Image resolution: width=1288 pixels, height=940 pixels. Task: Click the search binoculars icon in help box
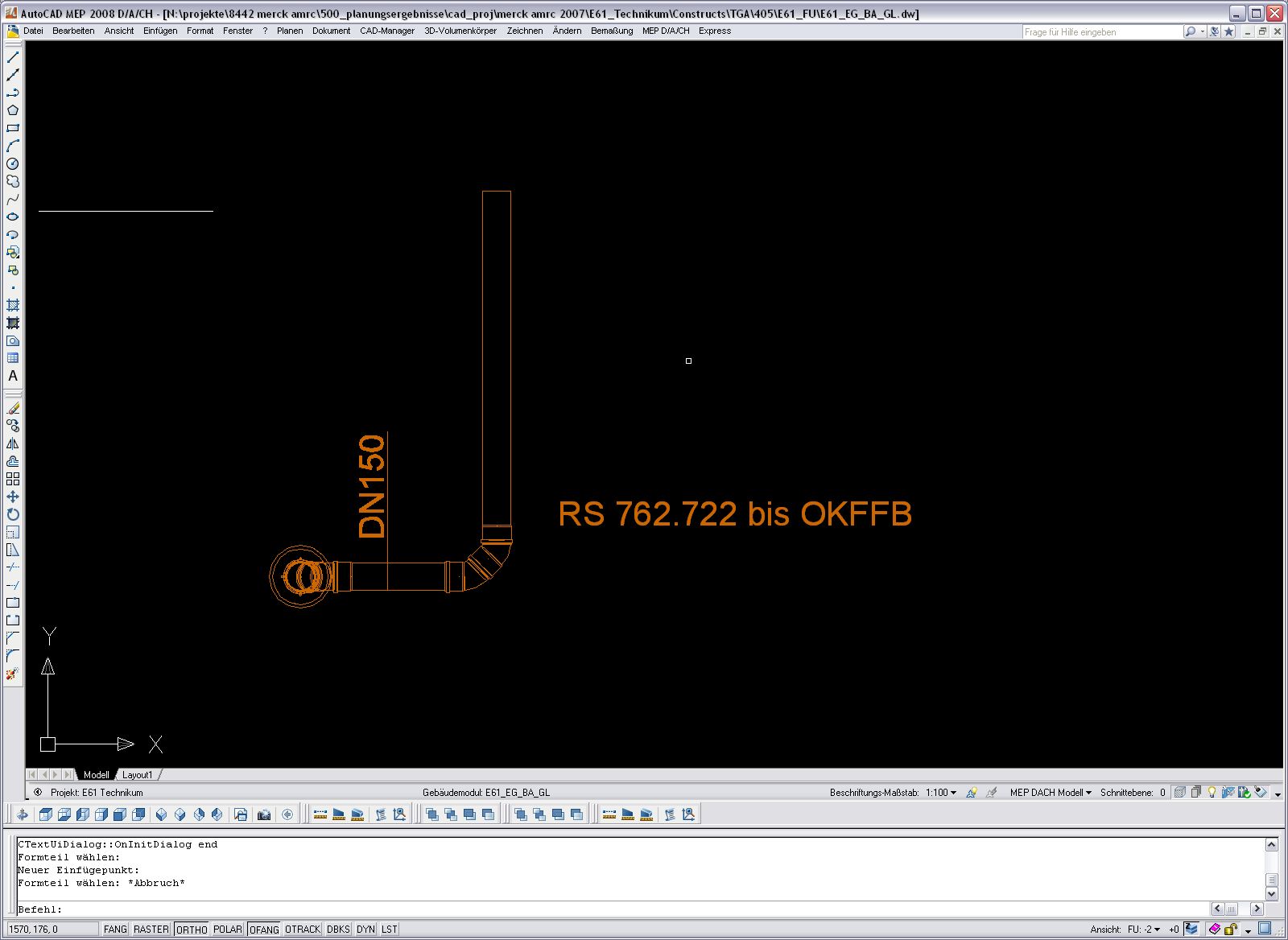pos(1191,31)
